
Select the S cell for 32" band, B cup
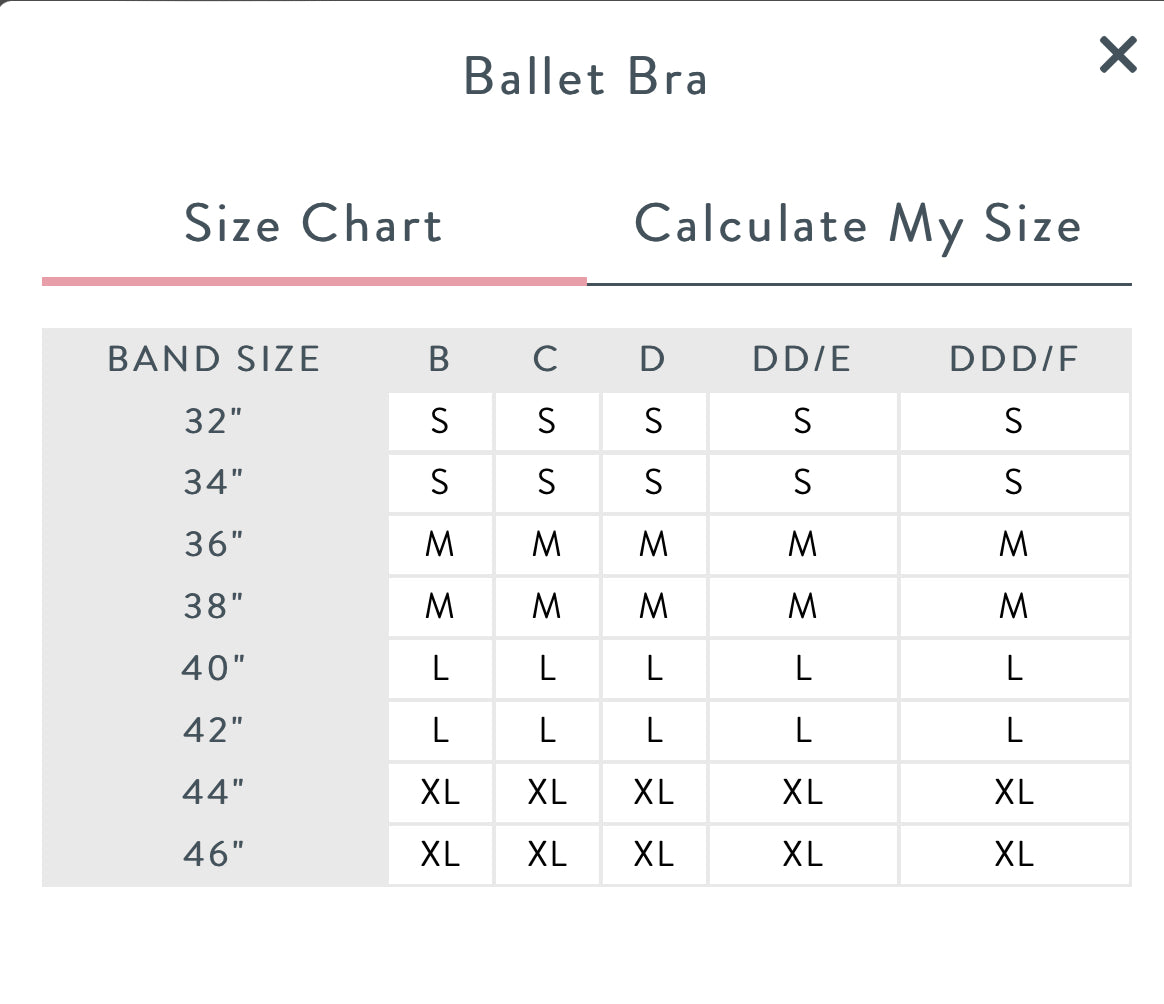coord(439,421)
